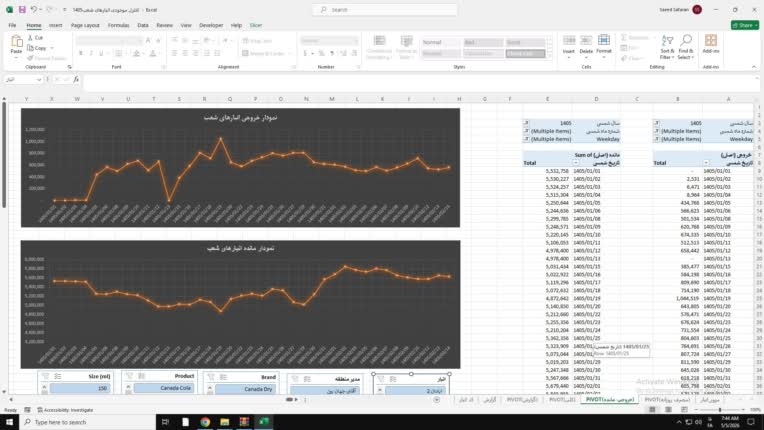
Task: Open File Explorer from taskbar
Action: coord(225,422)
